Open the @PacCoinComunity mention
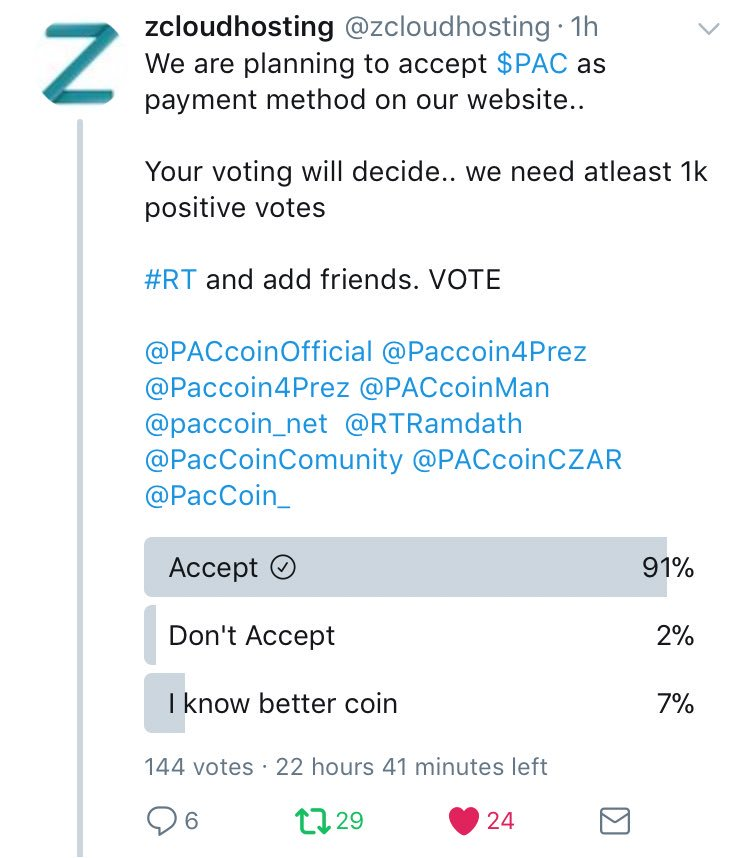This screenshot has width=749, height=858. click(274, 460)
